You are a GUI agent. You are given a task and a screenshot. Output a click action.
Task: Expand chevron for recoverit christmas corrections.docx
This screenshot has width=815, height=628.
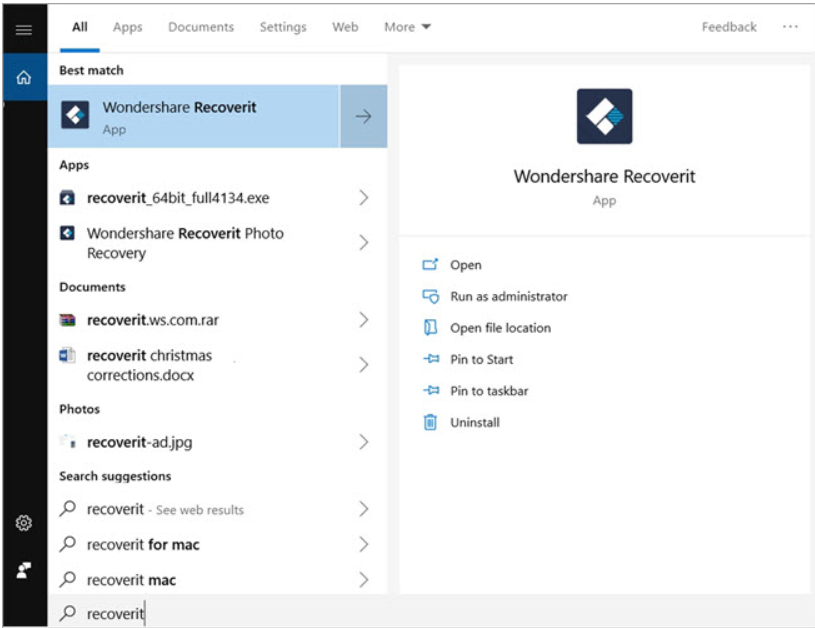pos(364,365)
